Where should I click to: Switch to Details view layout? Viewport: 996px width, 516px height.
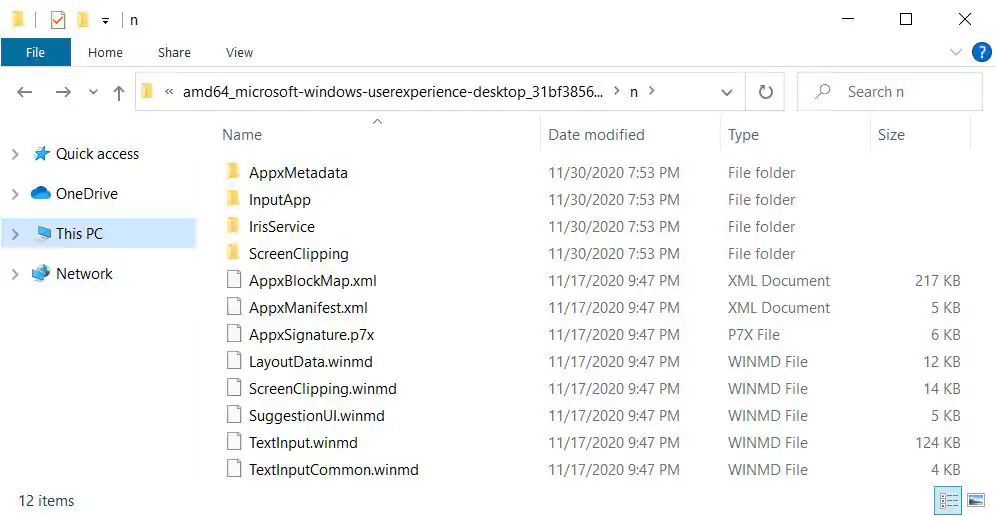(x=948, y=501)
